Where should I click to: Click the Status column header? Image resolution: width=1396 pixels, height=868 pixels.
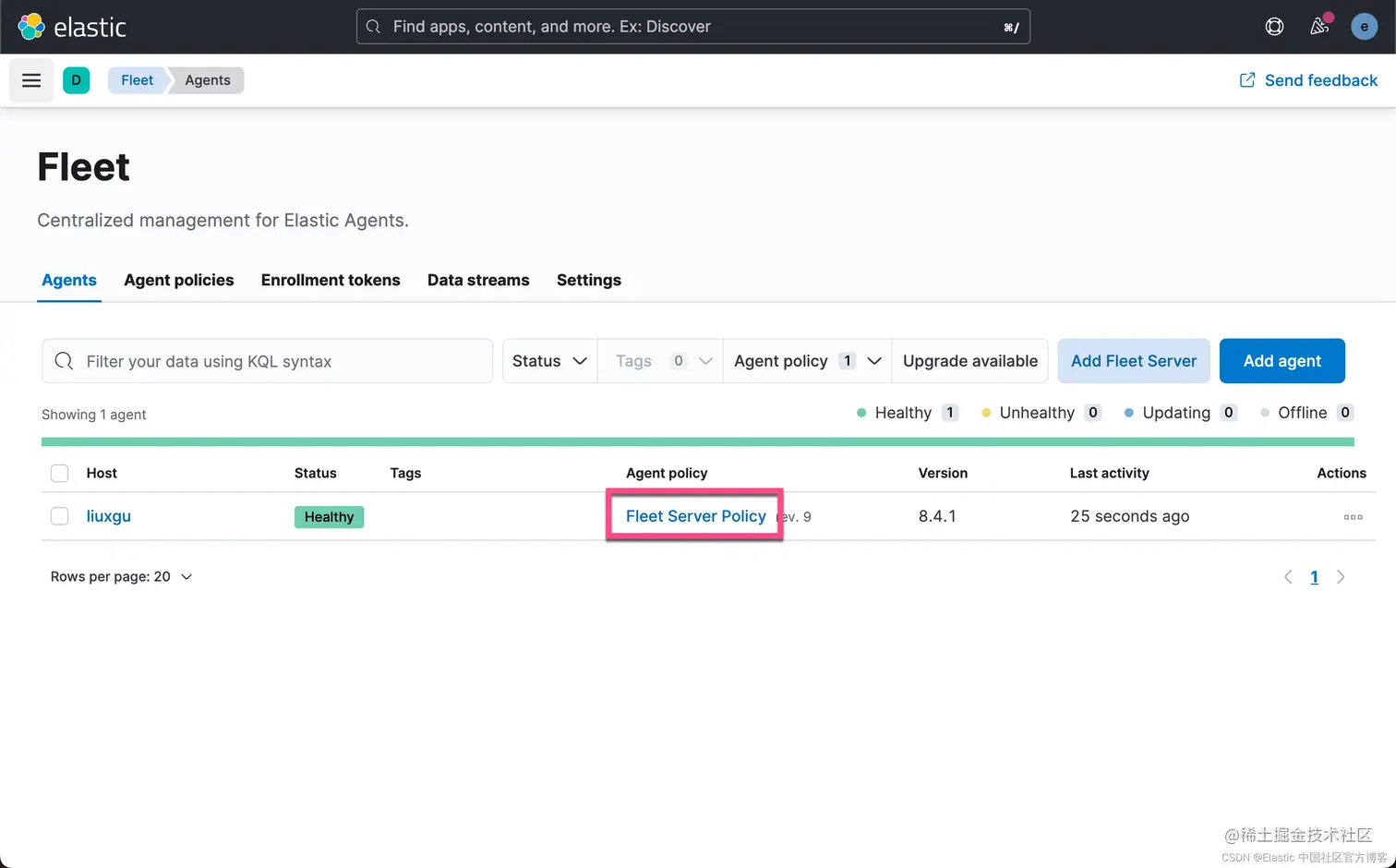315,473
